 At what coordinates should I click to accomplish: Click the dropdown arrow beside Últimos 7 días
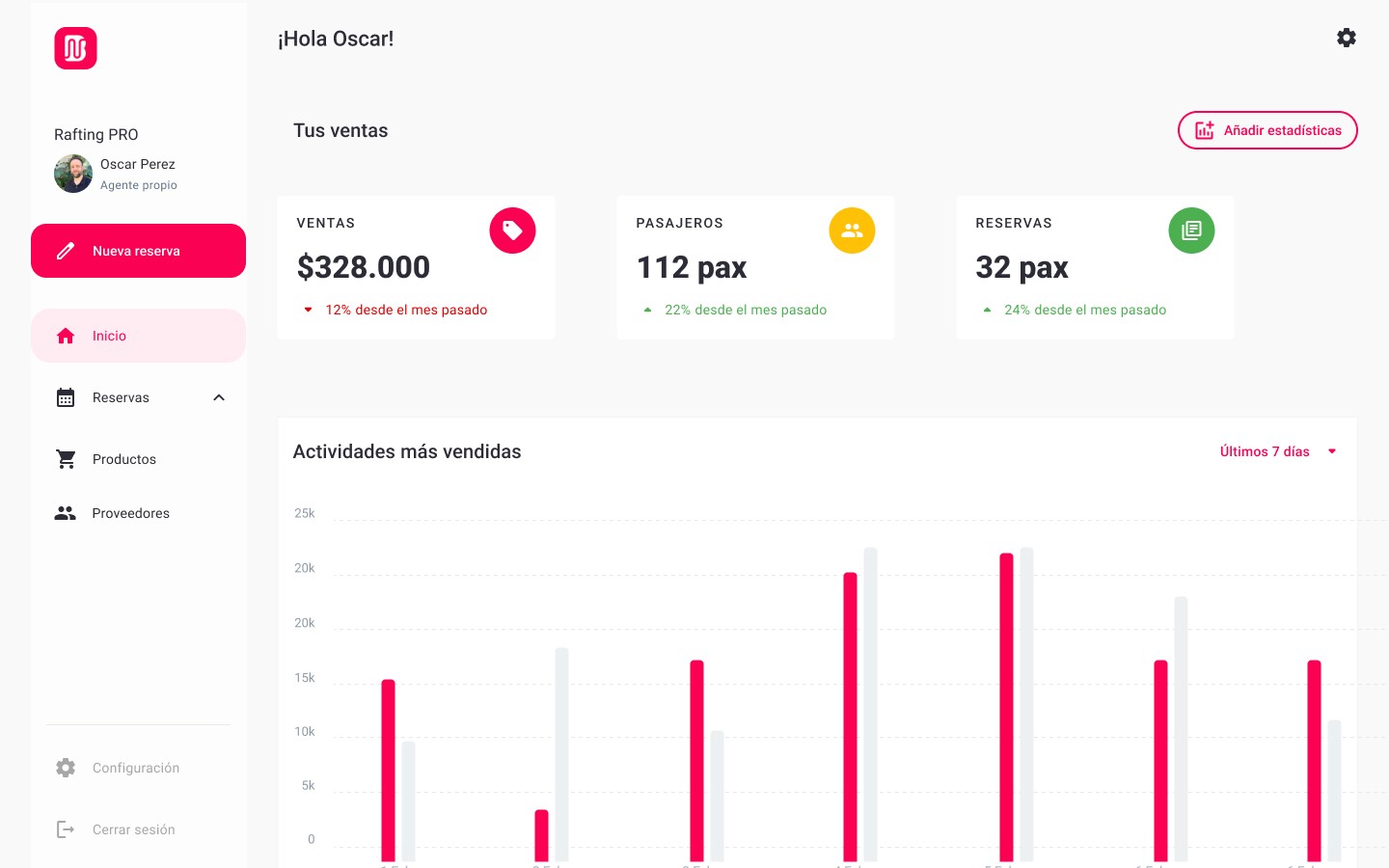click(x=1332, y=451)
